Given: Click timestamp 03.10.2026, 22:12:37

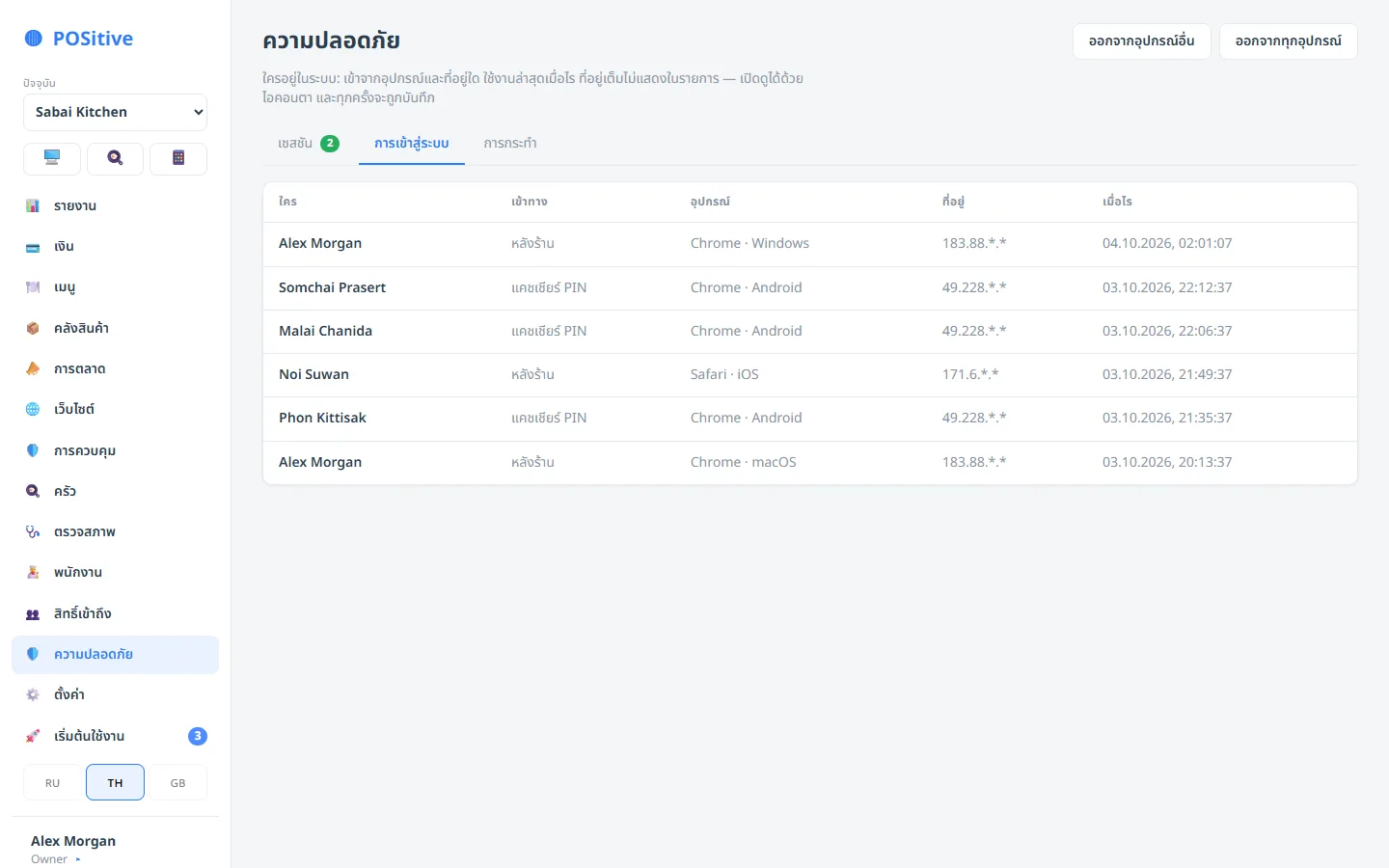Looking at the screenshot, I should (1167, 287).
